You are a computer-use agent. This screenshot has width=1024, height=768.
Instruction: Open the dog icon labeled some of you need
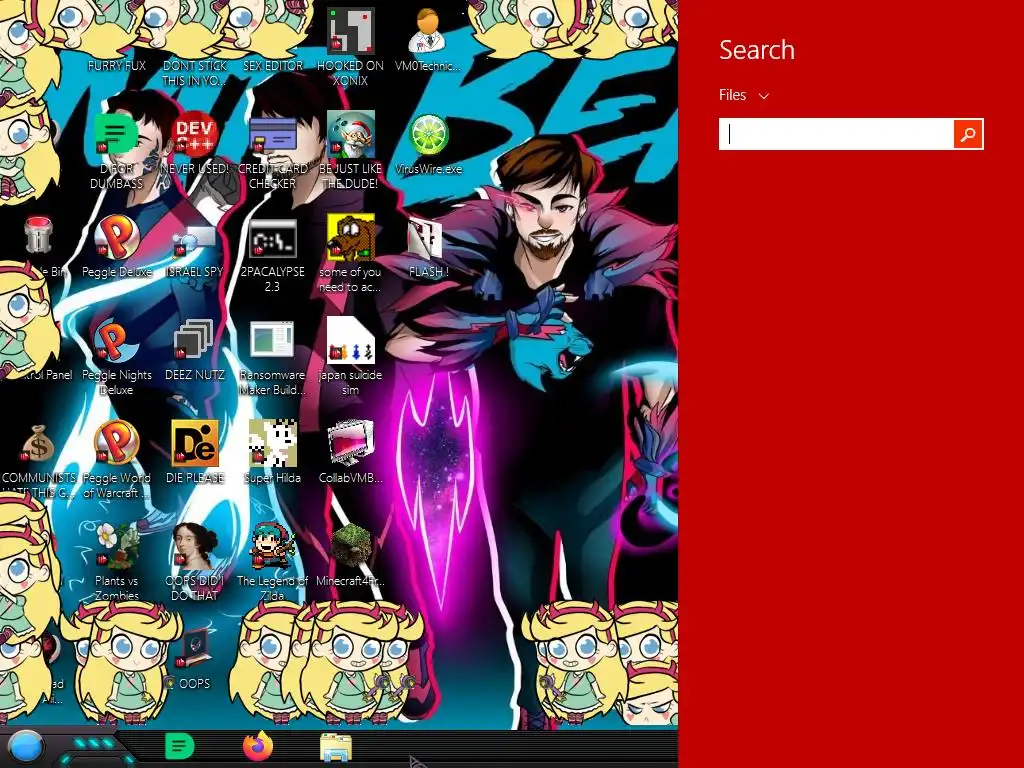click(x=350, y=237)
